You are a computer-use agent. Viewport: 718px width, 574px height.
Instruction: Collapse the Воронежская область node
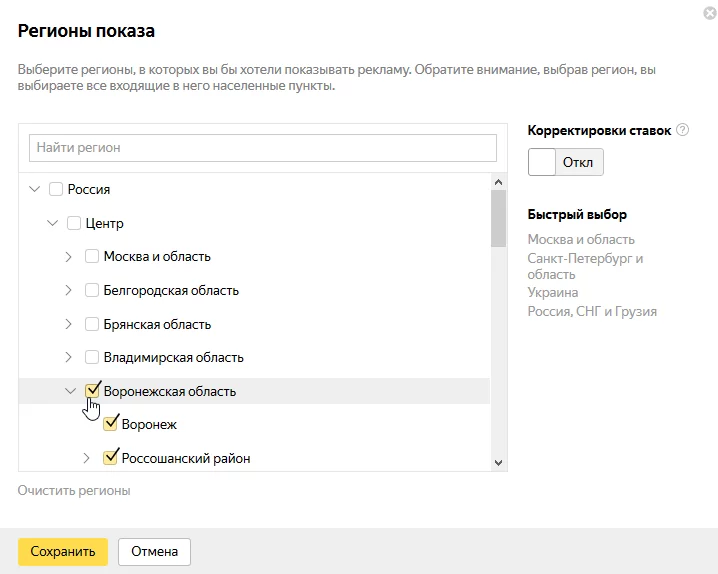point(70,391)
